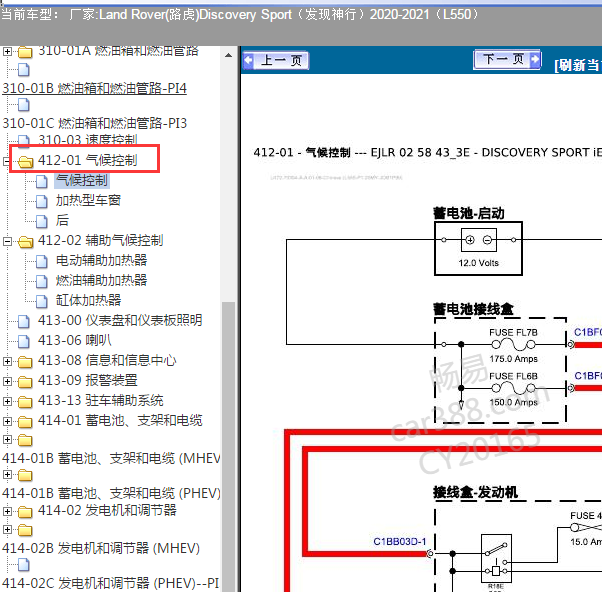This screenshot has height=592, width=602.
Task: Open the 后 document page
Action: (62, 220)
